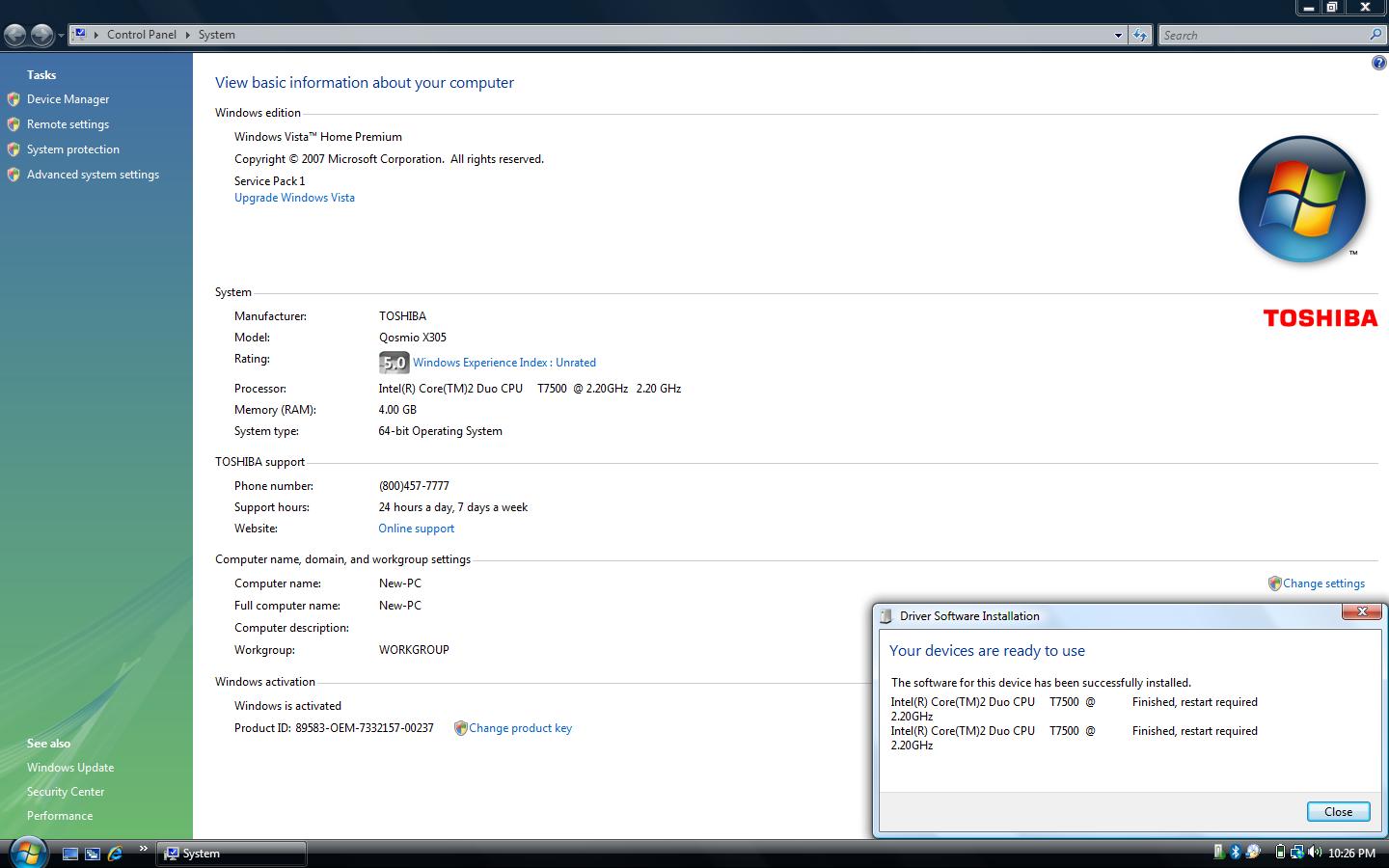This screenshot has height=868, width=1389.
Task: Open Help with the question mark icon
Action: (1378, 64)
